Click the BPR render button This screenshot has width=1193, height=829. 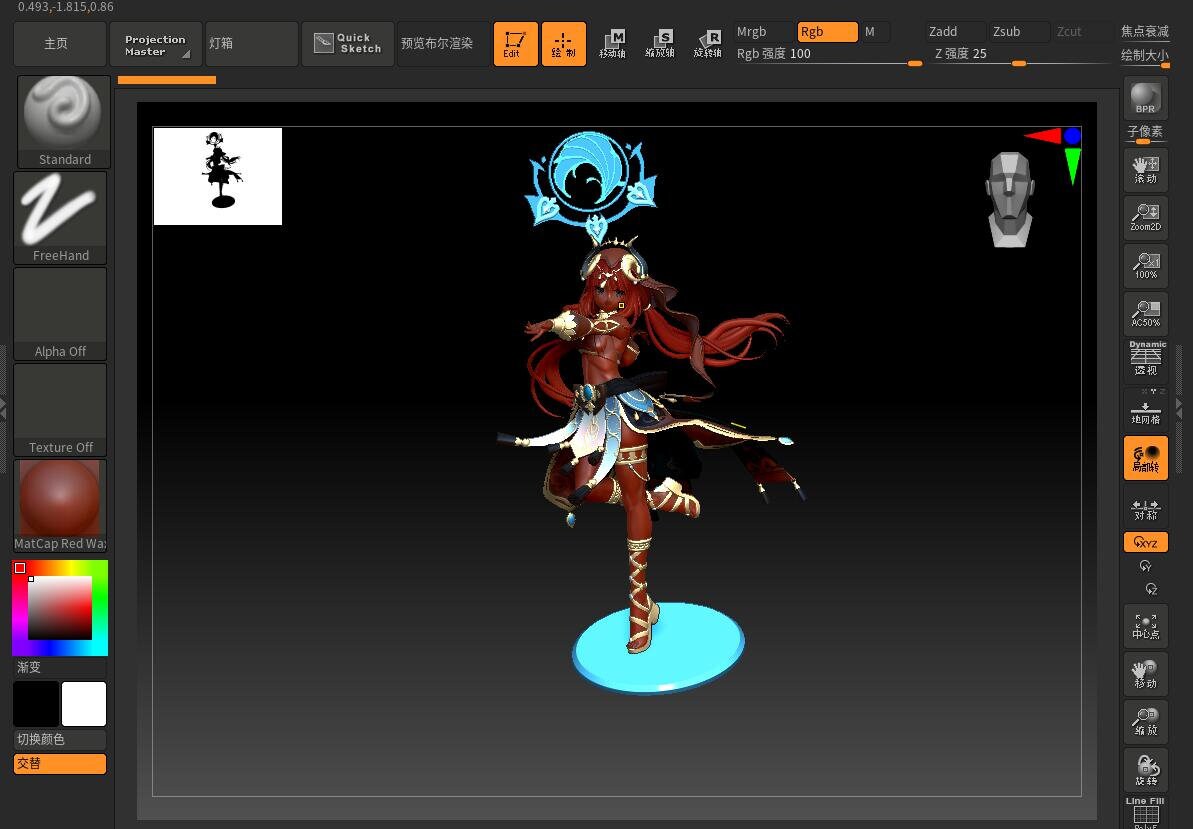[x=1145, y=99]
